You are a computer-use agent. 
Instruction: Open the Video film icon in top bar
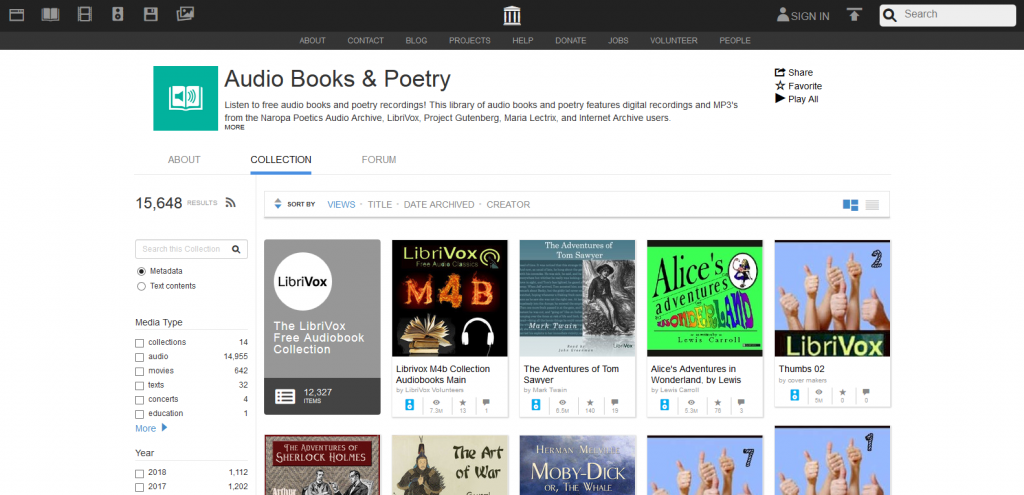[84, 14]
